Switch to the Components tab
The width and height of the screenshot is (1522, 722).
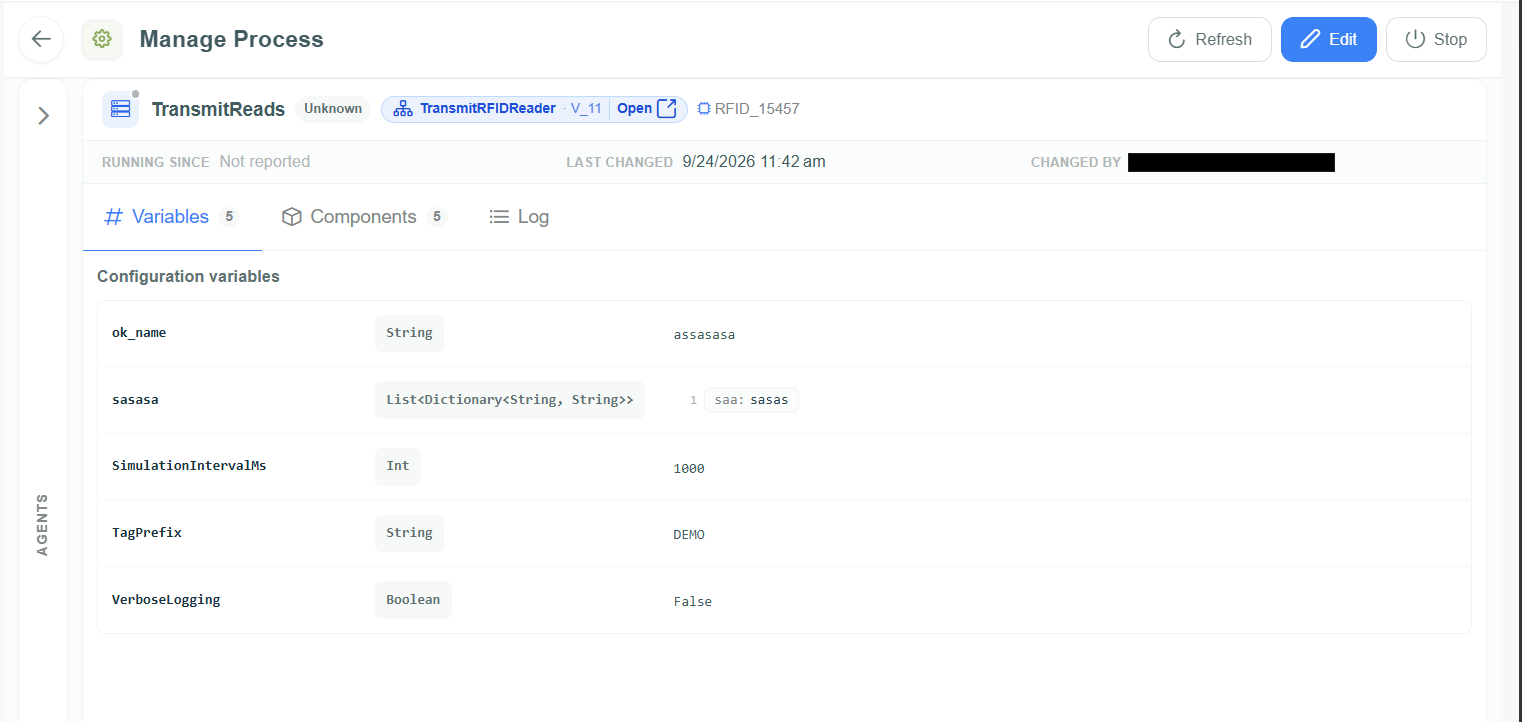(363, 217)
